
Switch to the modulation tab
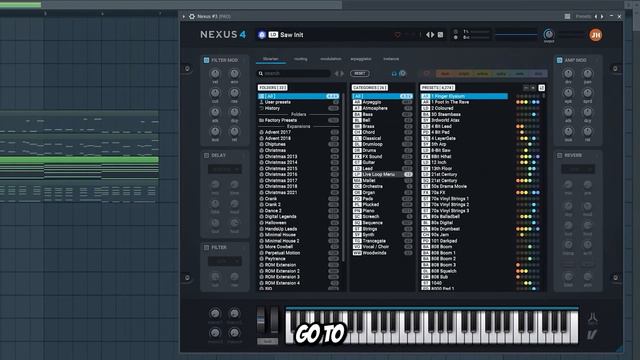coord(331,59)
